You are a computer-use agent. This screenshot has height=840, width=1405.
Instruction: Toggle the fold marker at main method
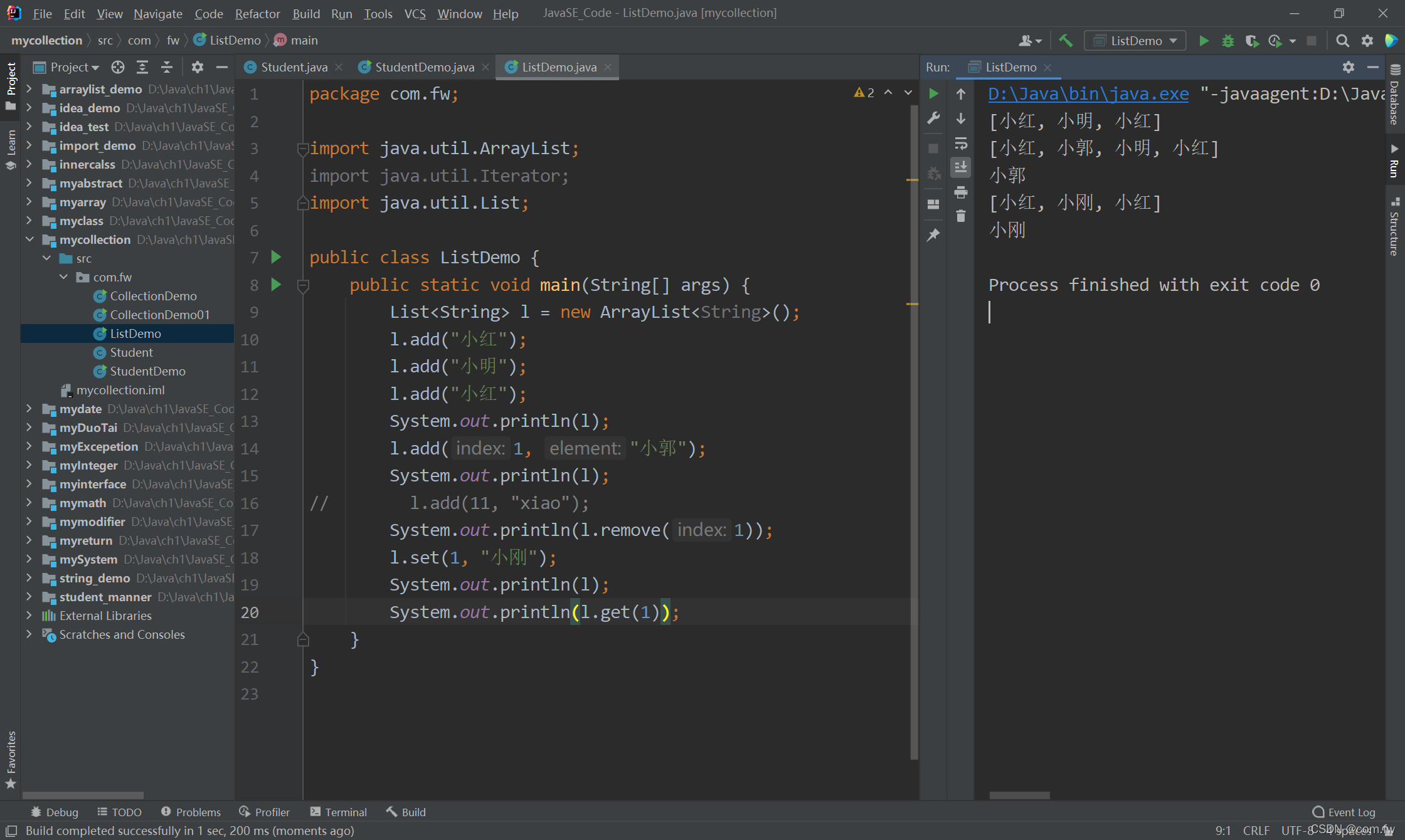303,285
